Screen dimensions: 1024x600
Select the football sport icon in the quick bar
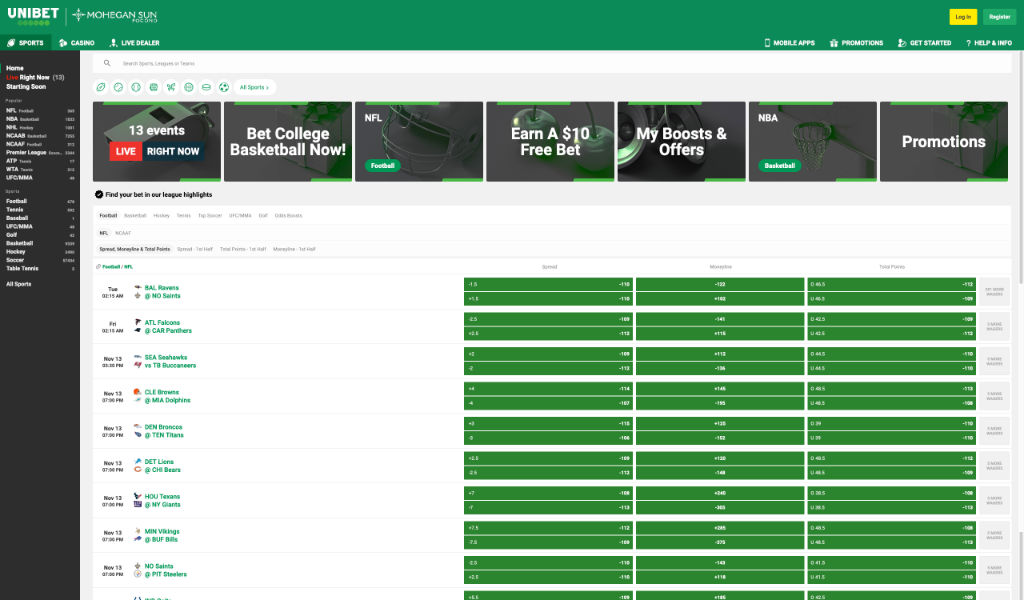point(101,87)
